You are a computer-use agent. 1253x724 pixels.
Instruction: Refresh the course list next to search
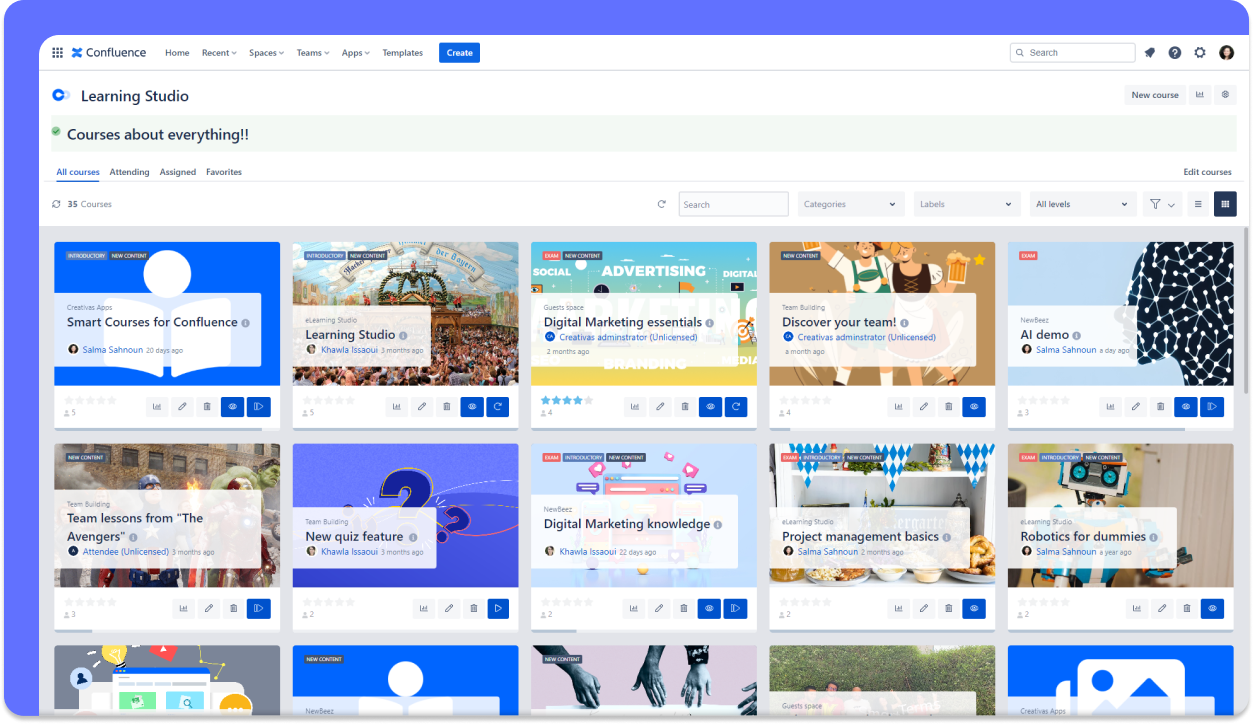pyautogui.click(x=661, y=204)
